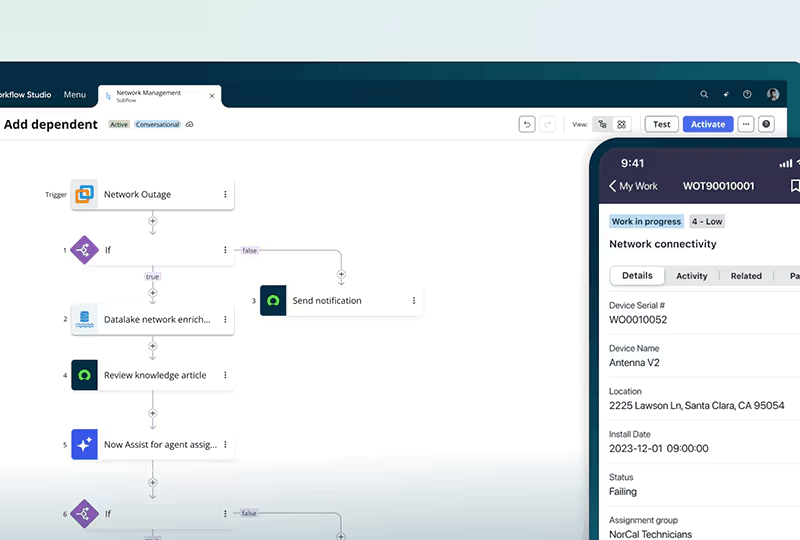Click the Failing status value

(x=623, y=492)
